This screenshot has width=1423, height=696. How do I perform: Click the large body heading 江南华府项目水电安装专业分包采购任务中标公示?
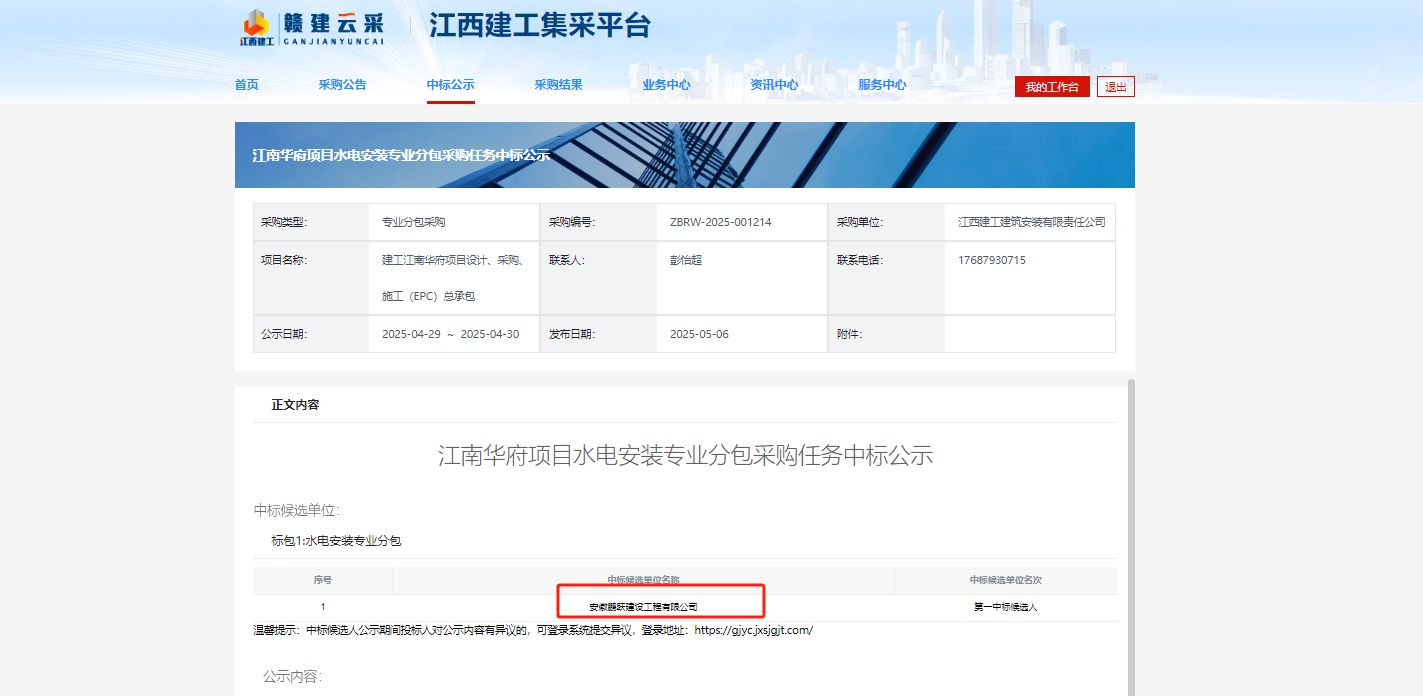pyautogui.click(x=685, y=456)
